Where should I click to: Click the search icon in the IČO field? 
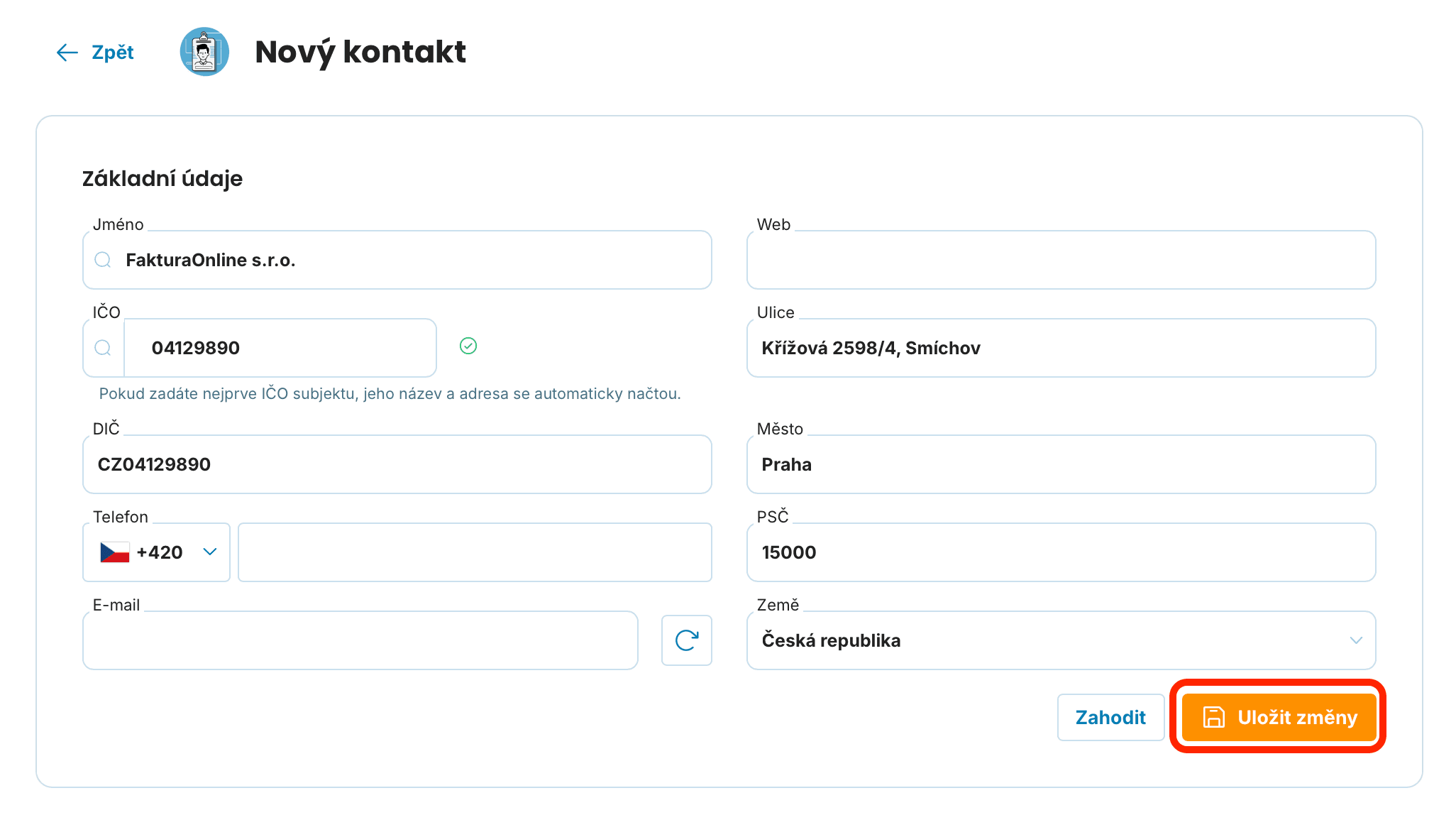point(103,348)
